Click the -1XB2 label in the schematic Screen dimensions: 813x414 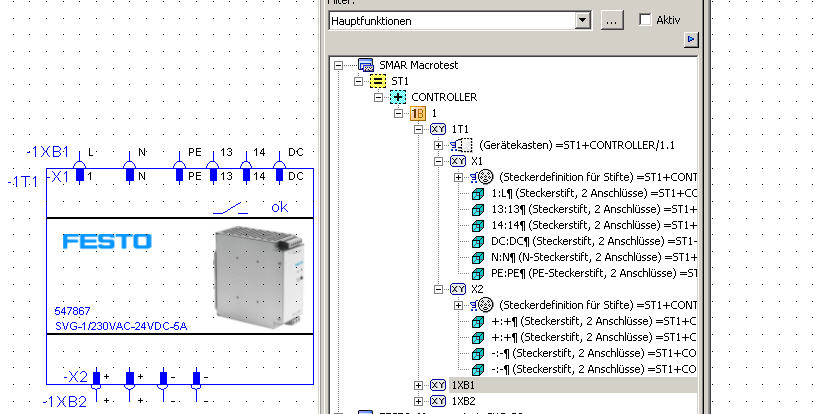pyautogui.click(x=64, y=401)
